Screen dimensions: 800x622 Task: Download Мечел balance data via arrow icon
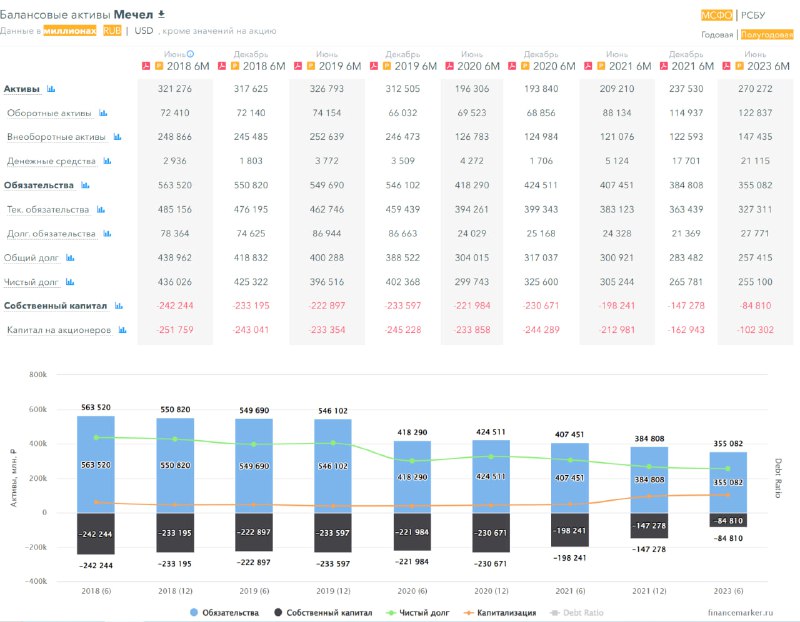[x=161, y=14]
